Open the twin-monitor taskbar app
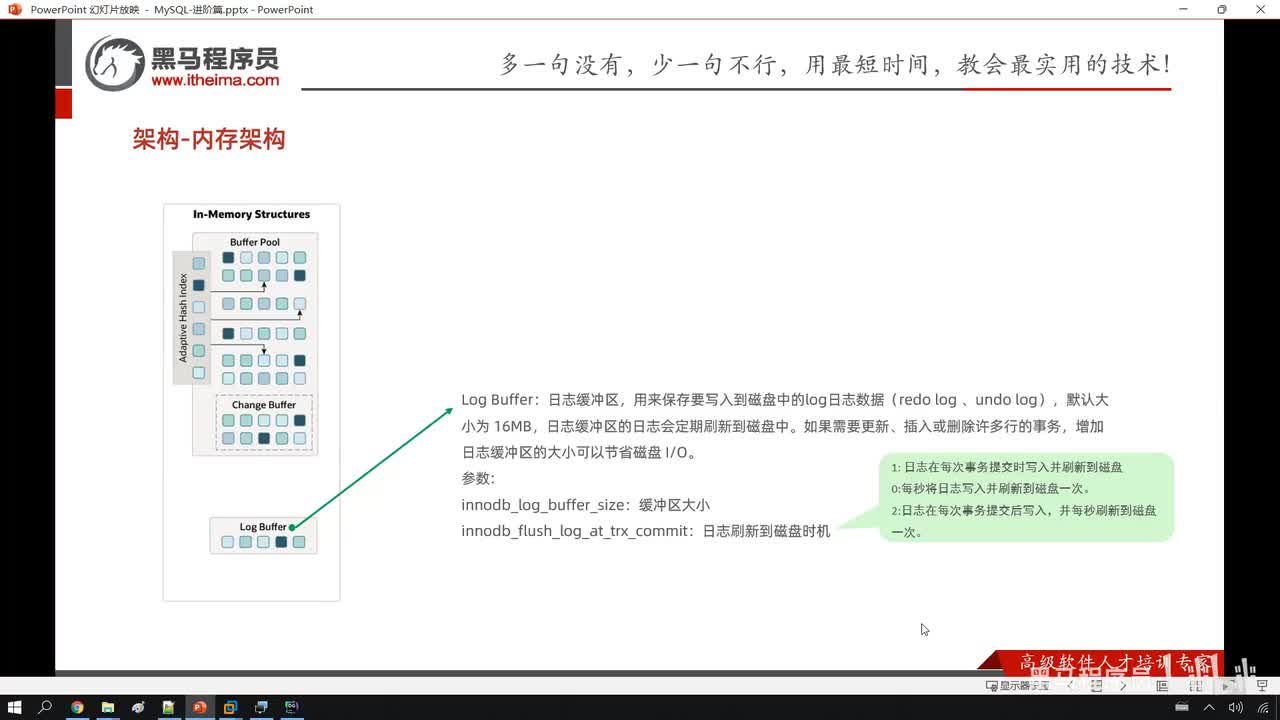The height and width of the screenshot is (720, 1280). tap(261, 707)
